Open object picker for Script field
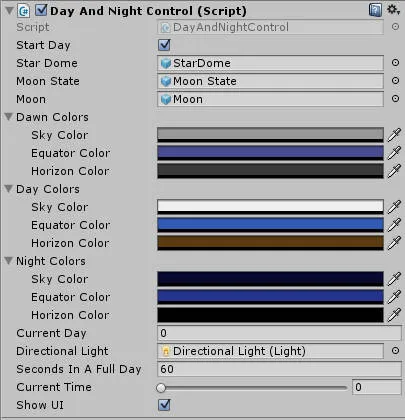 (x=395, y=27)
